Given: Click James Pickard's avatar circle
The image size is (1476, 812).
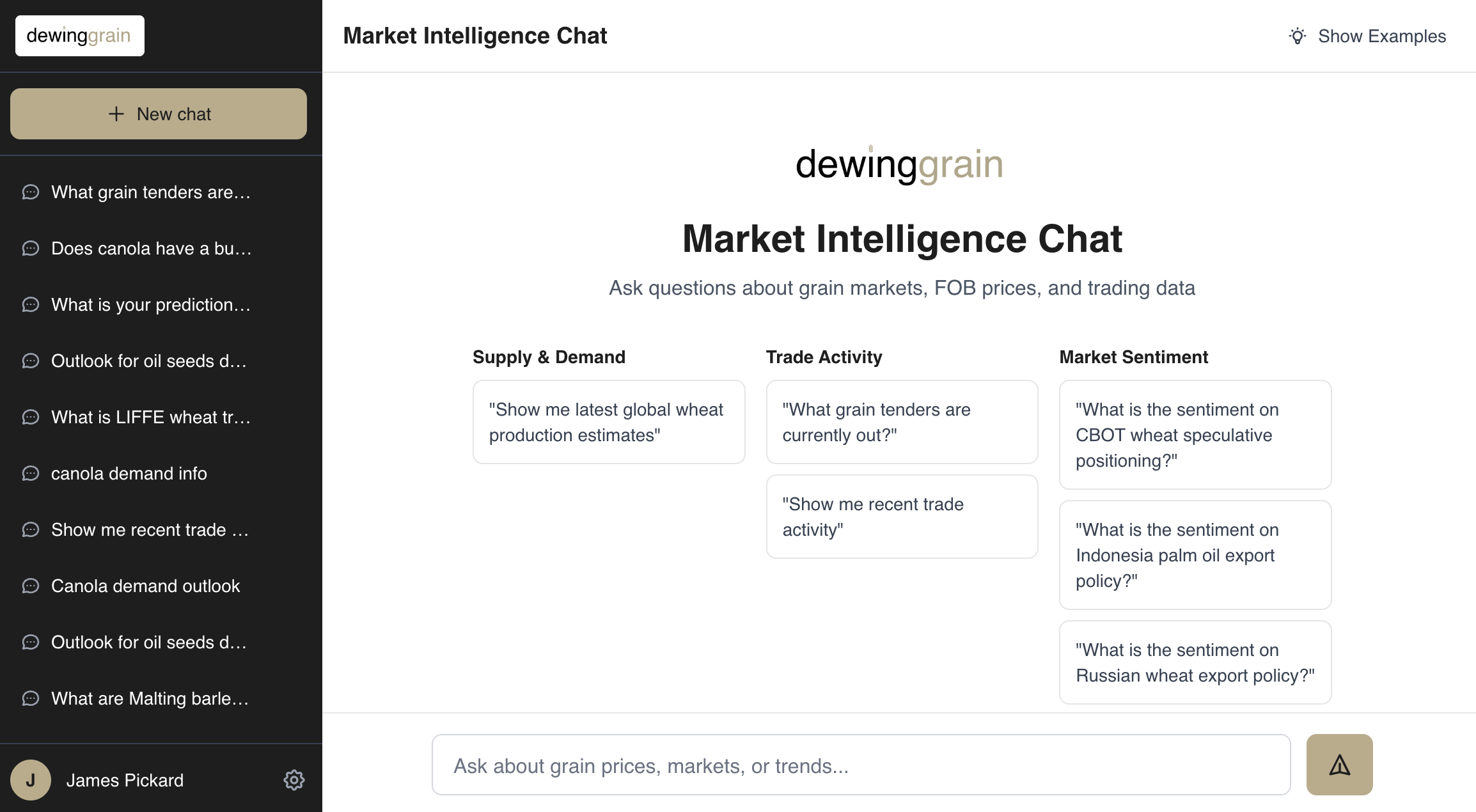Looking at the screenshot, I should tap(30, 779).
